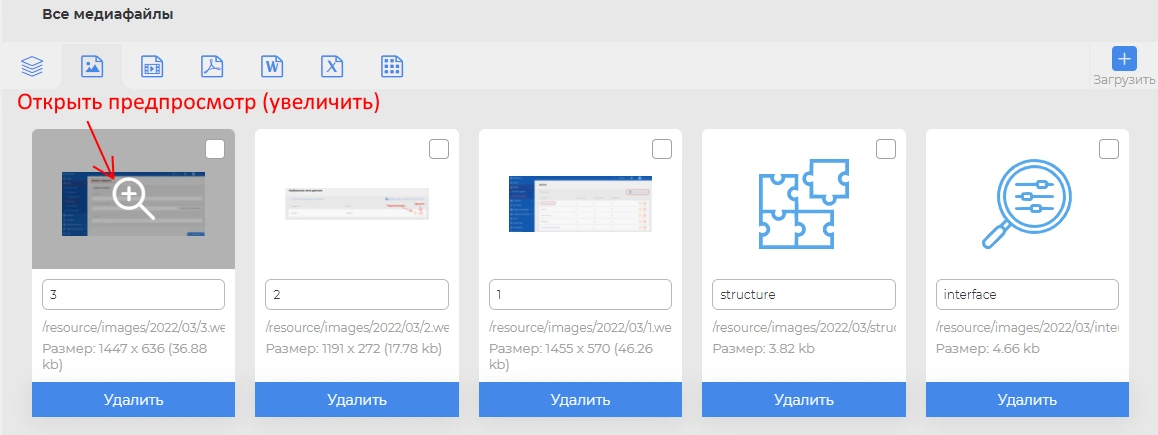Enable checkbox for interface image card
Screen dimensions: 1158x435
pos(1109,149)
